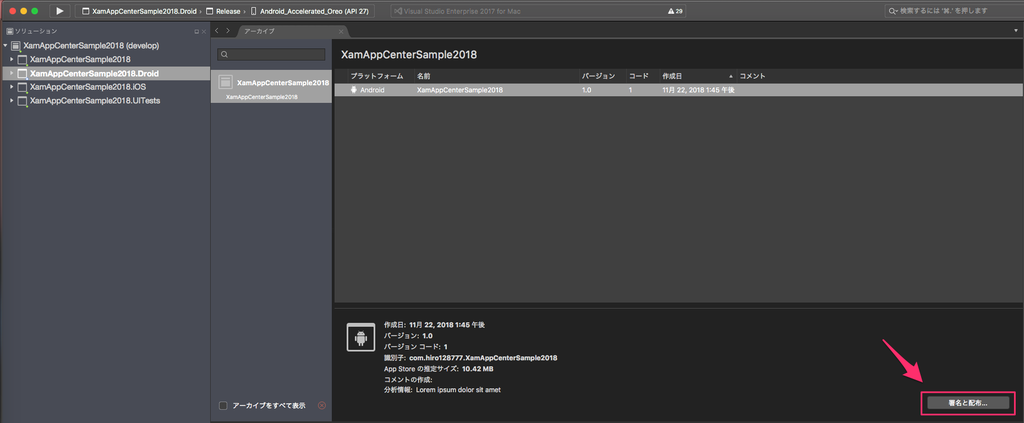Select XamAppCenterSample2018 in the archive list
This screenshot has height=423, width=1024.
271,87
